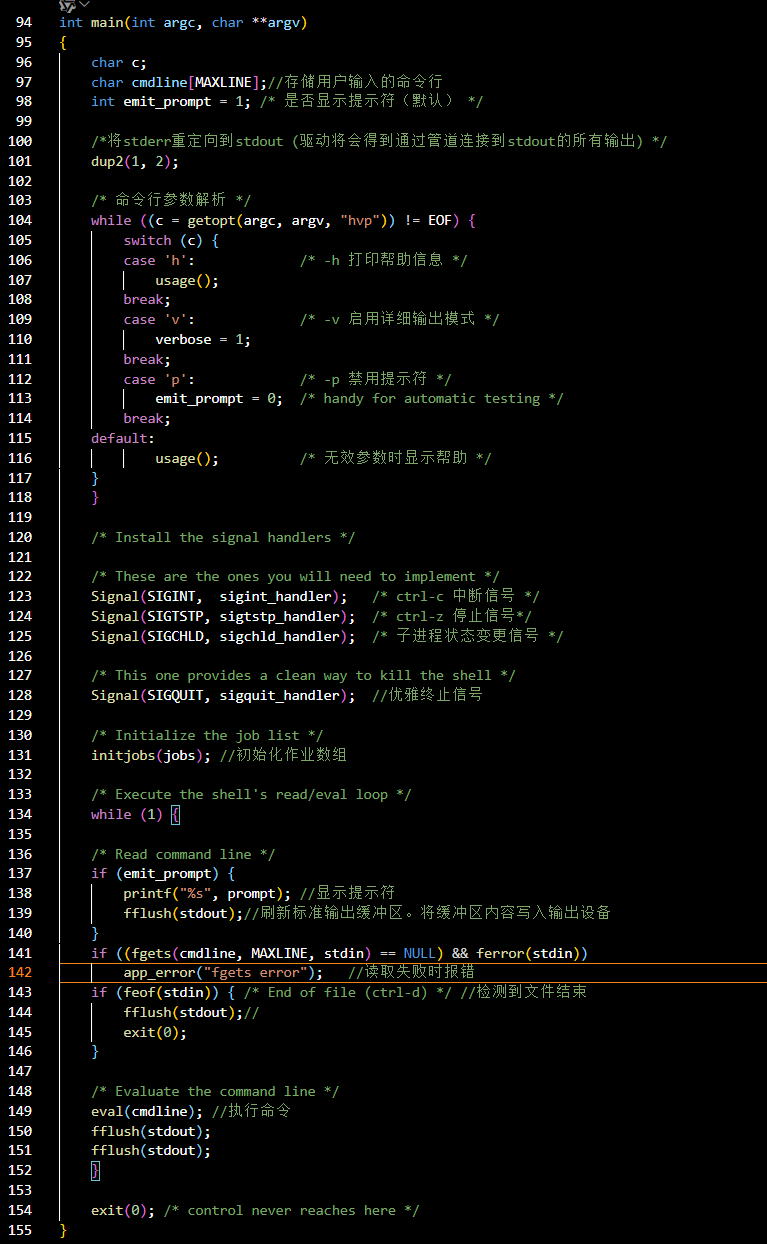This screenshot has width=767, height=1244.
Task: Click '**argv' in the main signature
Action: click(x=275, y=22)
